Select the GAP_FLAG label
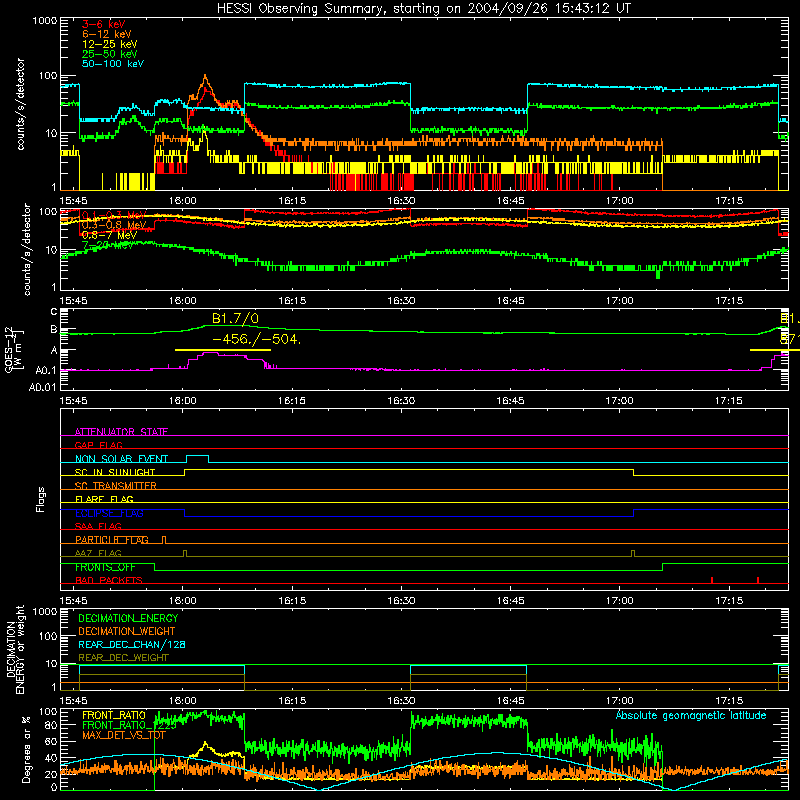 click(x=99, y=445)
